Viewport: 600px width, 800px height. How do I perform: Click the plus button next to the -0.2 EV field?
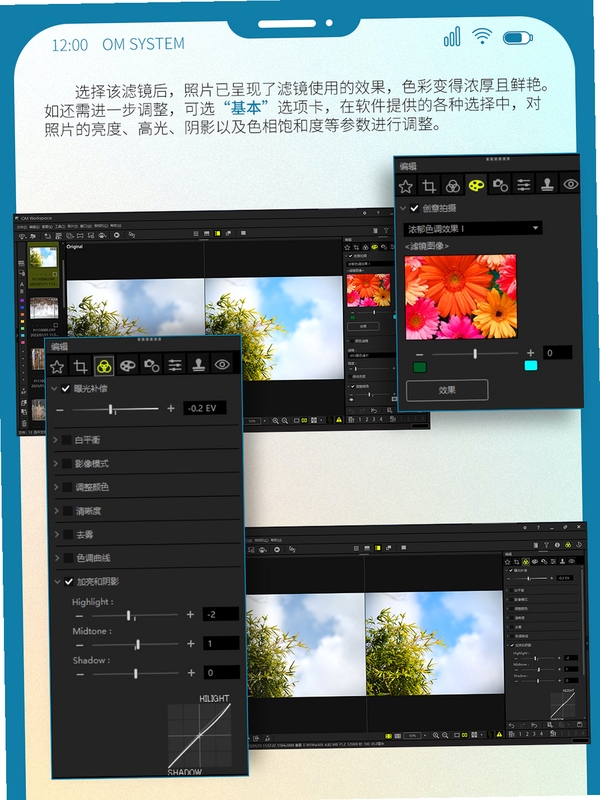coord(170,408)
